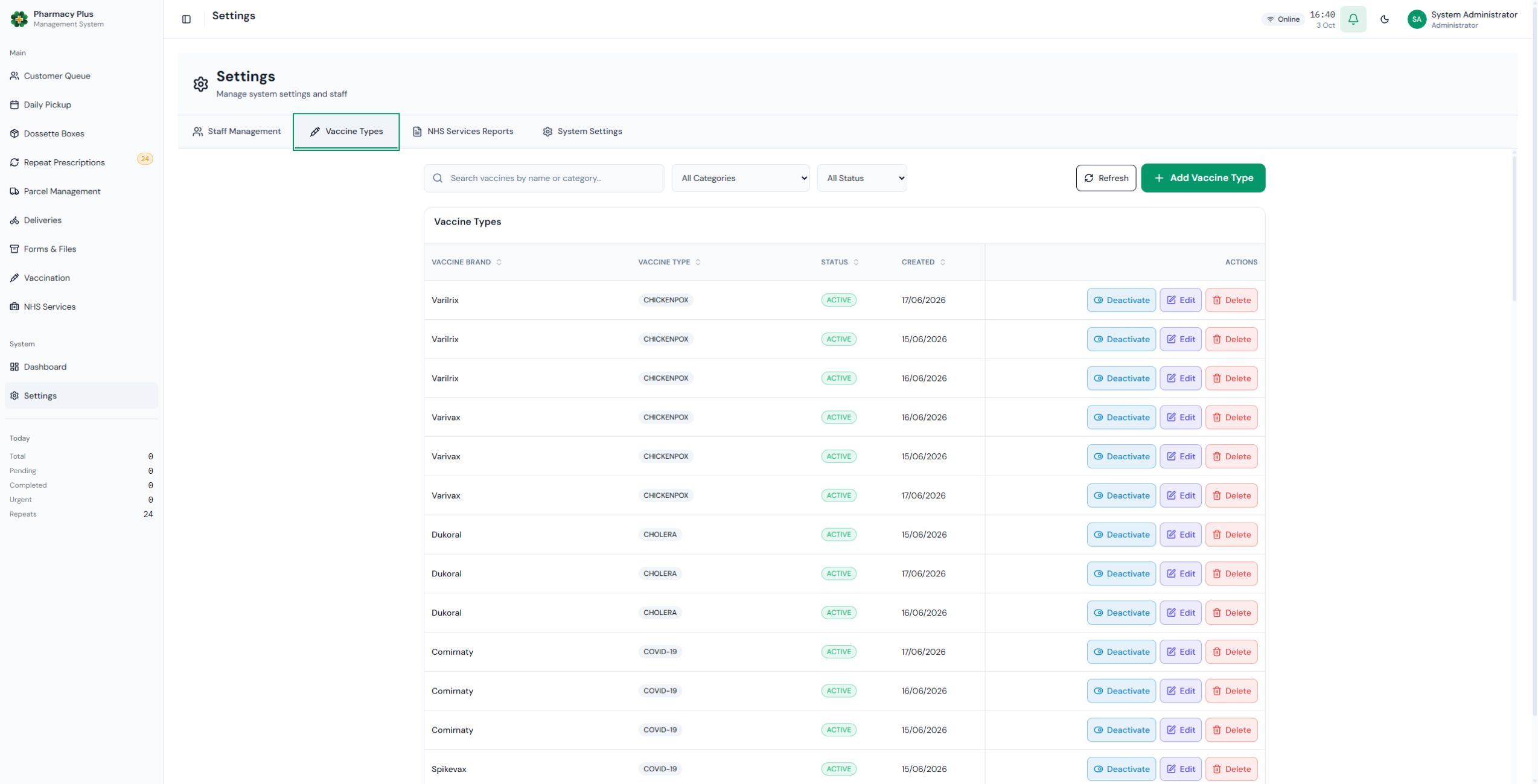Select the Vaccine Types tab
The width and height of the screenshot is (1538, 784).
(346, 132)
